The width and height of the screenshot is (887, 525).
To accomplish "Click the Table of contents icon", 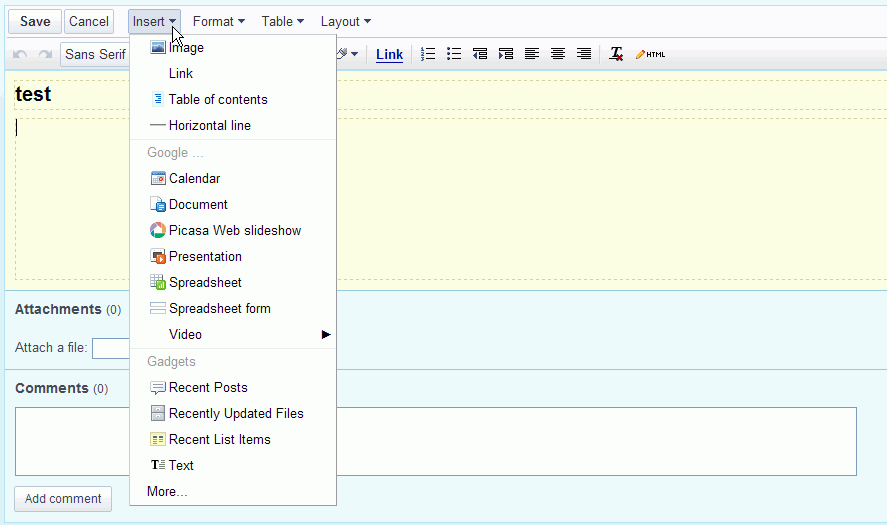I will click(158, 99).
